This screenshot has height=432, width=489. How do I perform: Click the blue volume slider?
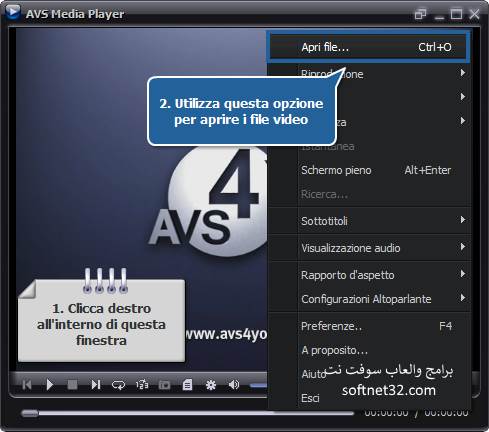pyautogui.click(x=258, y=386)
